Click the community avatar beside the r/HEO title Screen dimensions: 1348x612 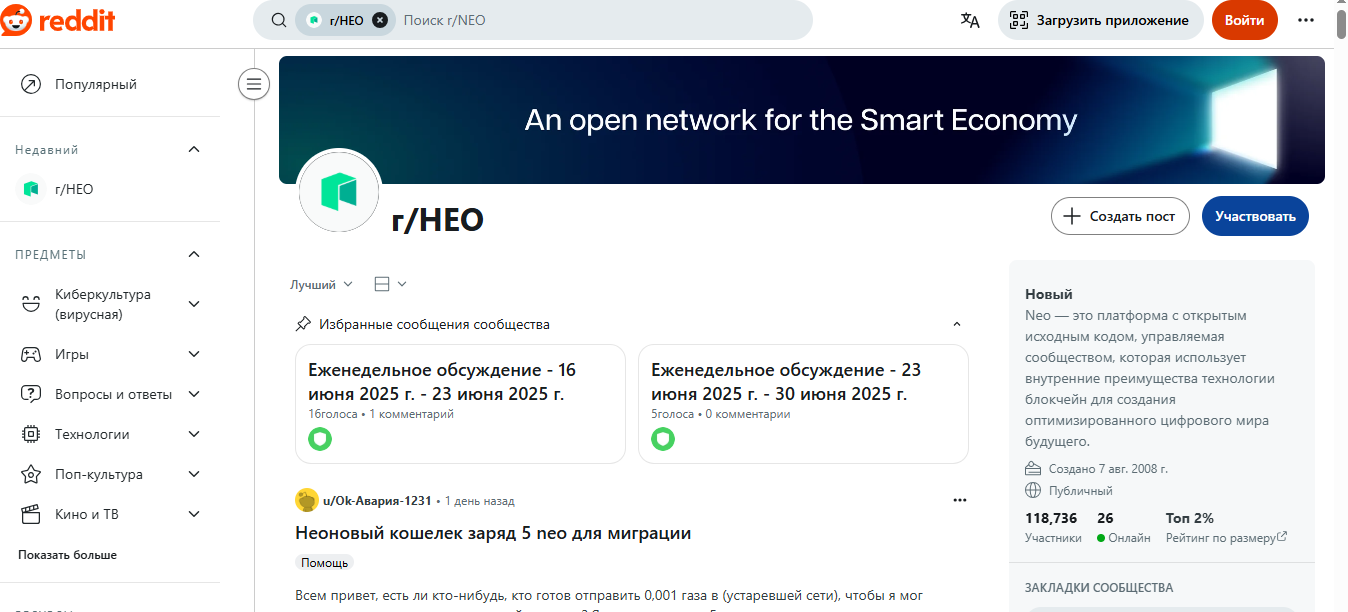tap(339, 192)
